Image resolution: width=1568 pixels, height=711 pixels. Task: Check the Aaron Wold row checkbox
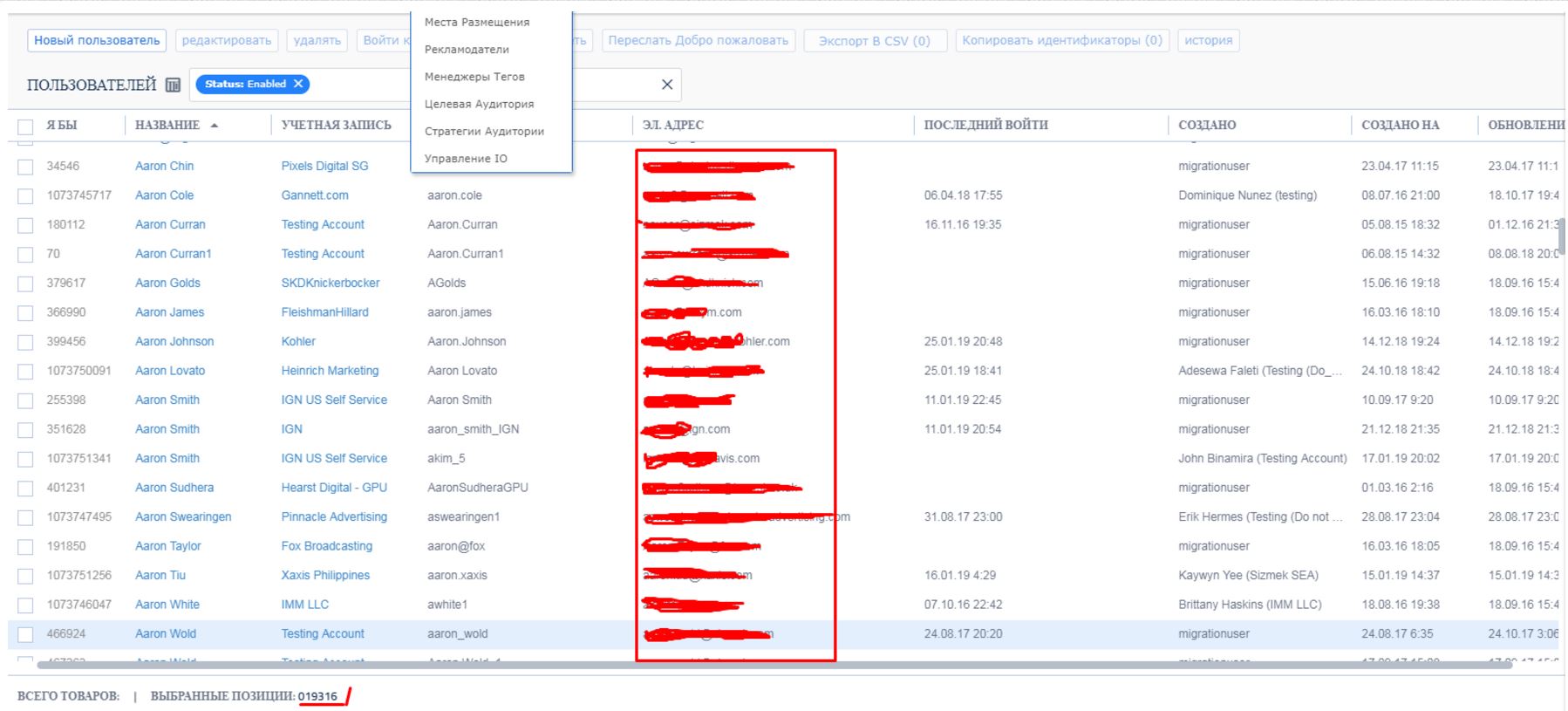click(x=25, y=634)
